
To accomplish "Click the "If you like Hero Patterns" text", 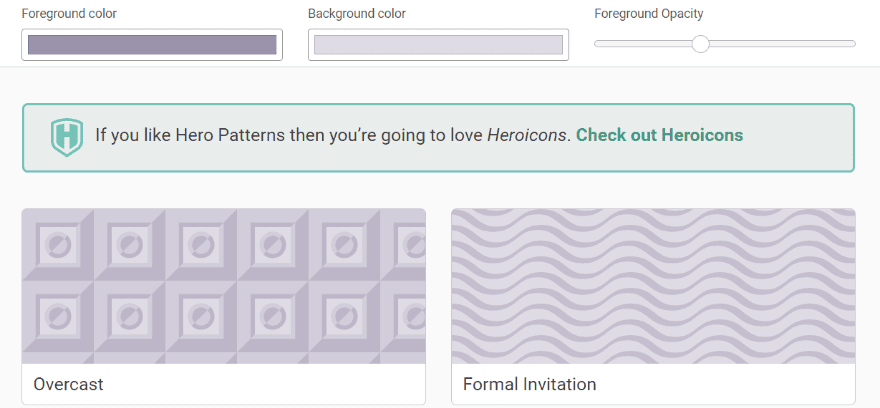I will [x=190, y=135].
